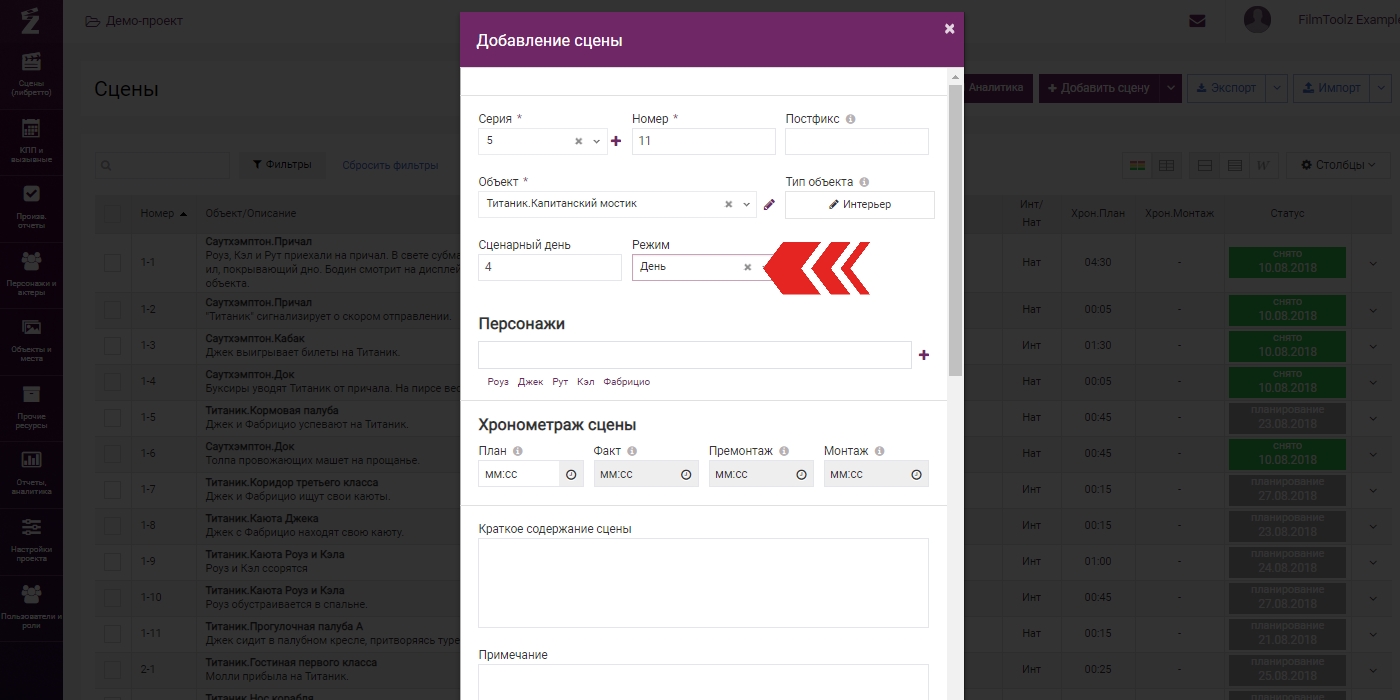Open Отчеты, аналитика in the sidebar
The height and width of the screenshot is (700, 1400).
tap(31, 473)
